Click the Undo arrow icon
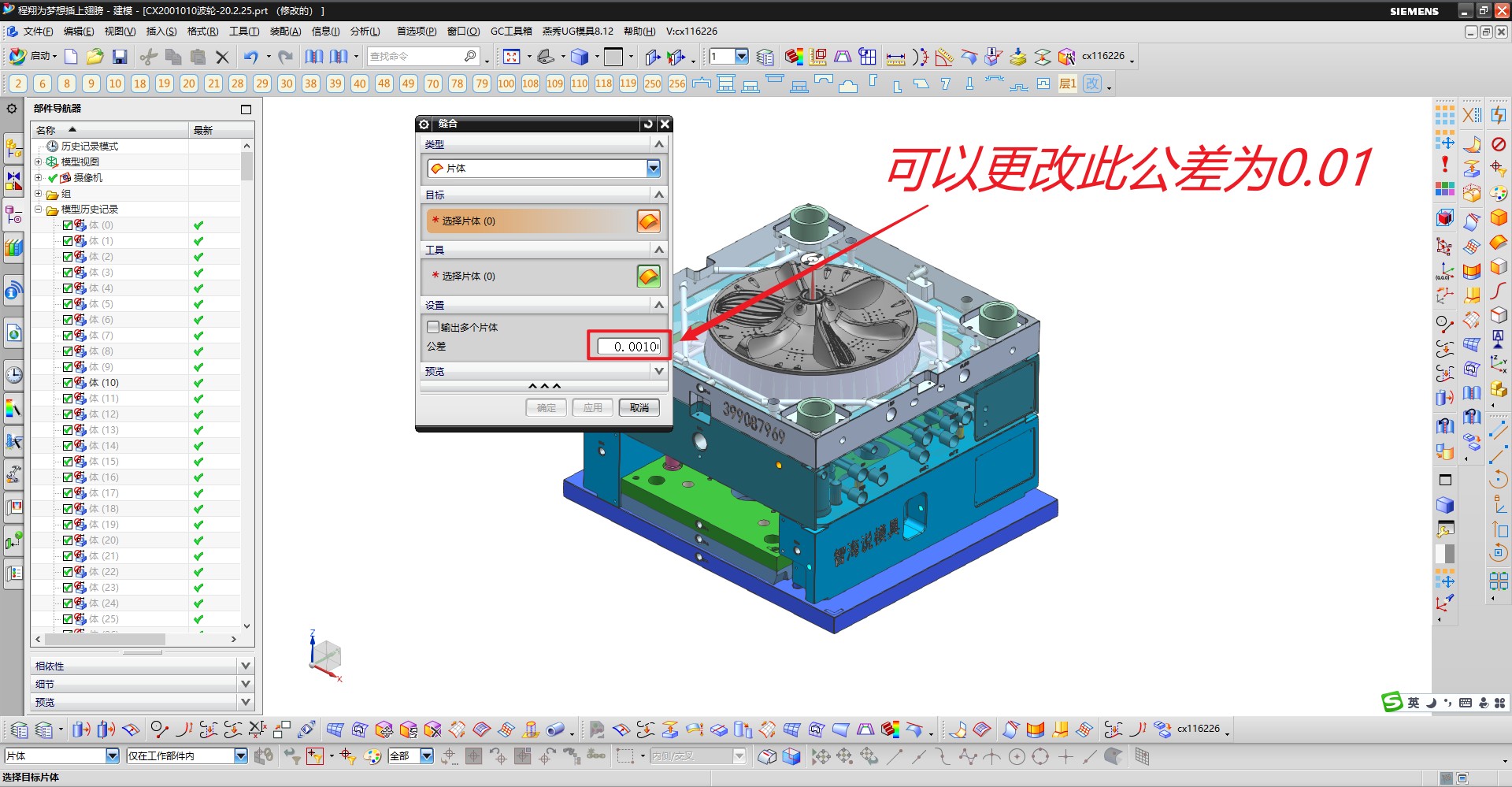 [x=250, y=57]
